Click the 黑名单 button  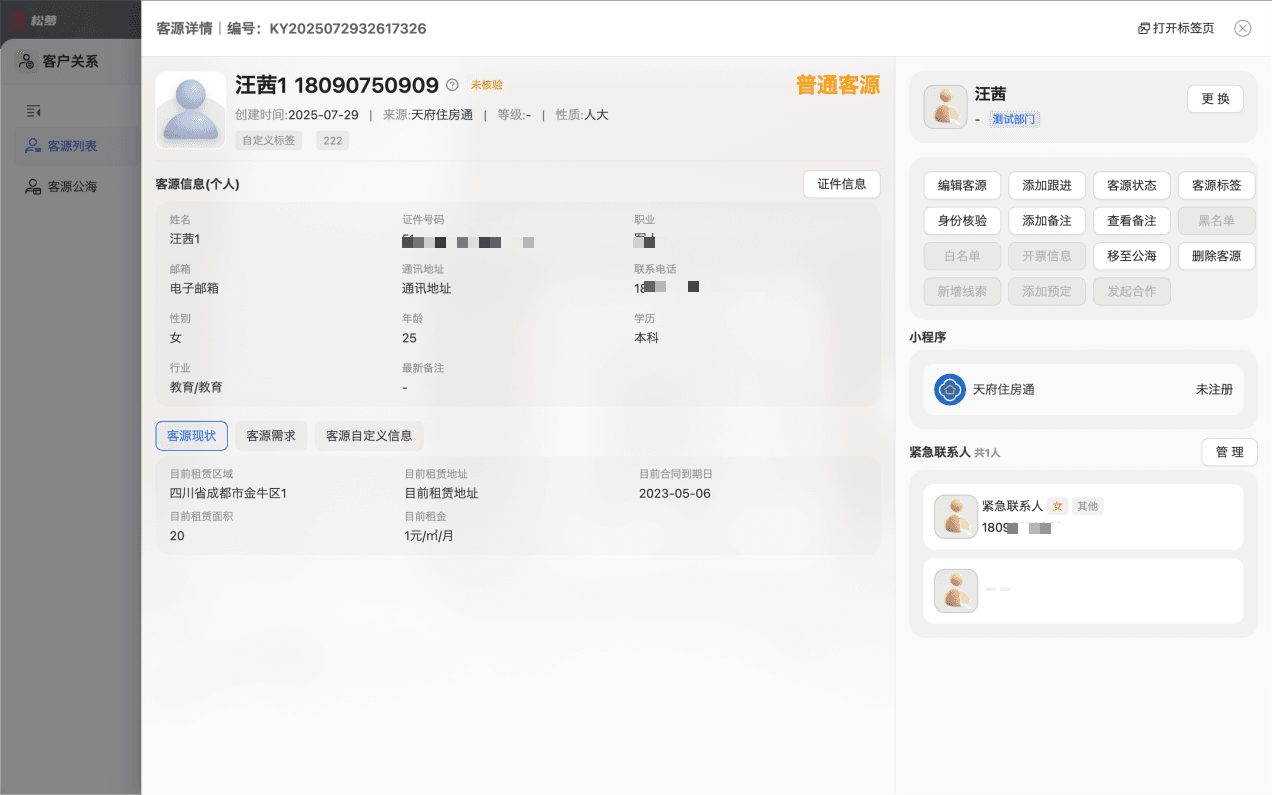point(1217,220)
